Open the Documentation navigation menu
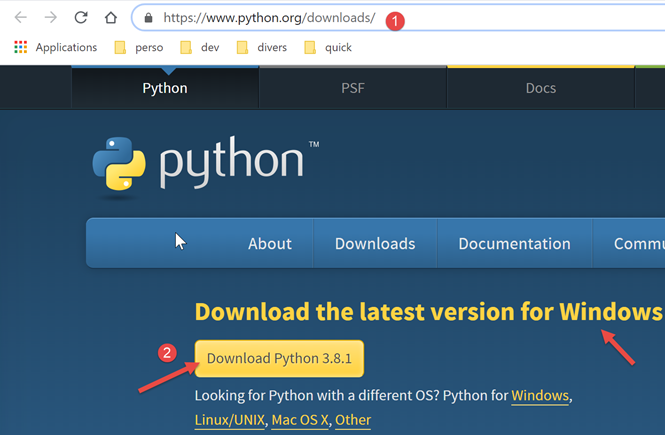The image size is (665, 435). (514, 244)
